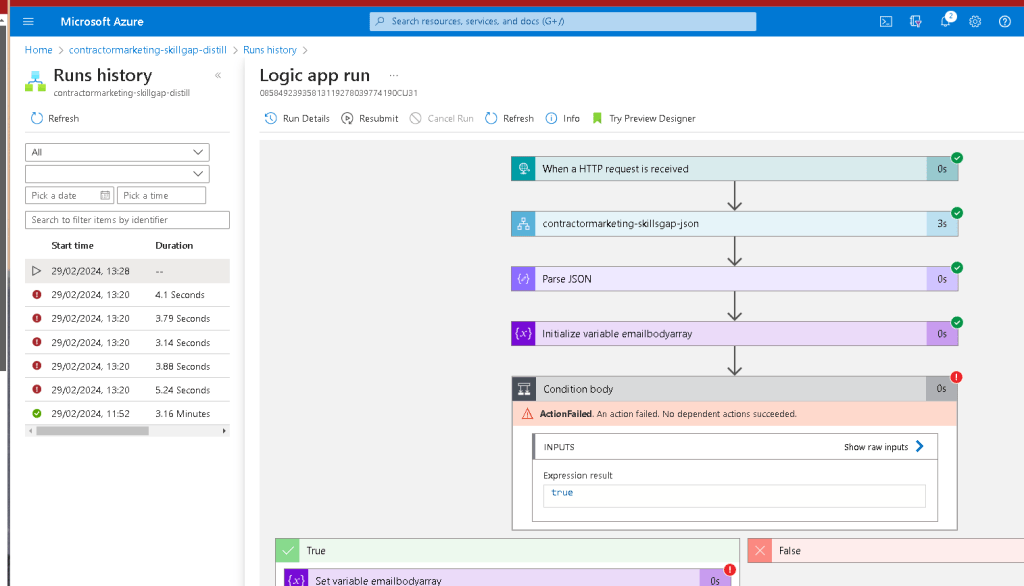This screenshot has width=1024, height=586.
Task: Resubmit the logic app run
Action: click(x=370, y=118)
